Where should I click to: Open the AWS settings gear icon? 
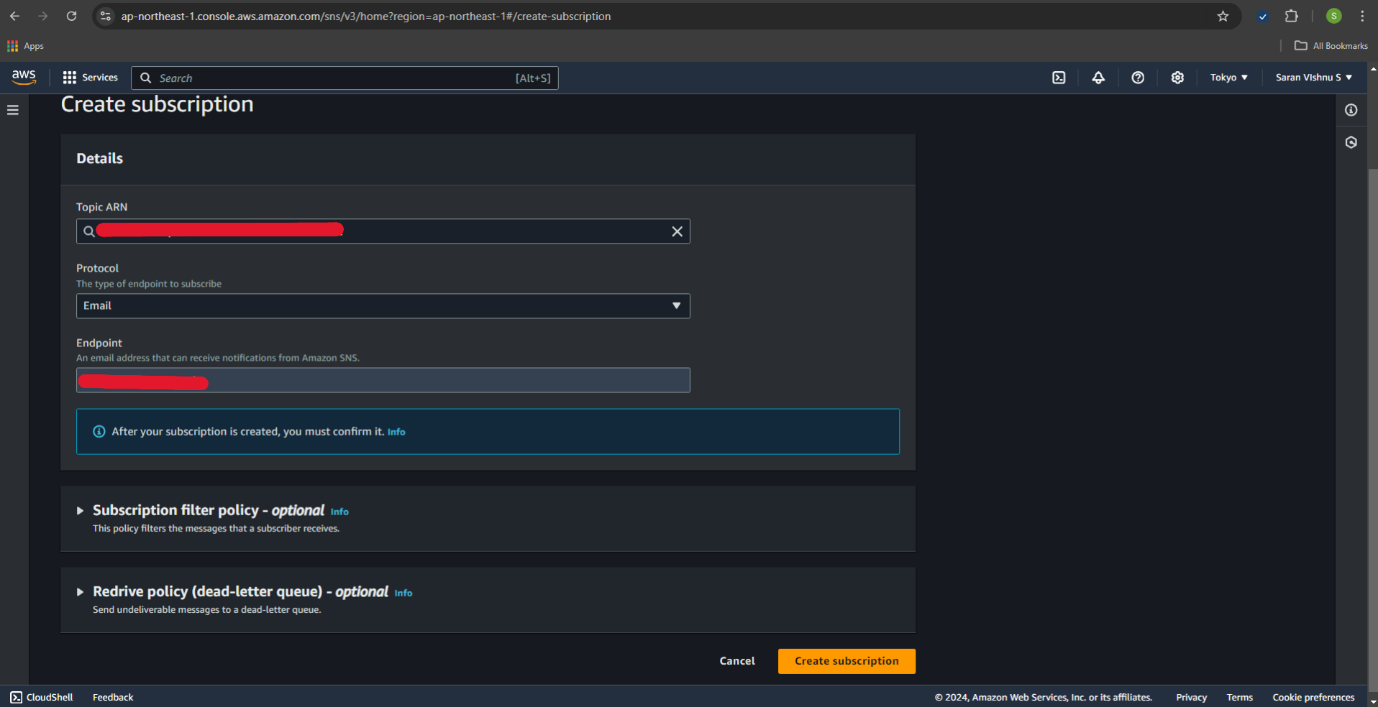(x=1177, y=78)
